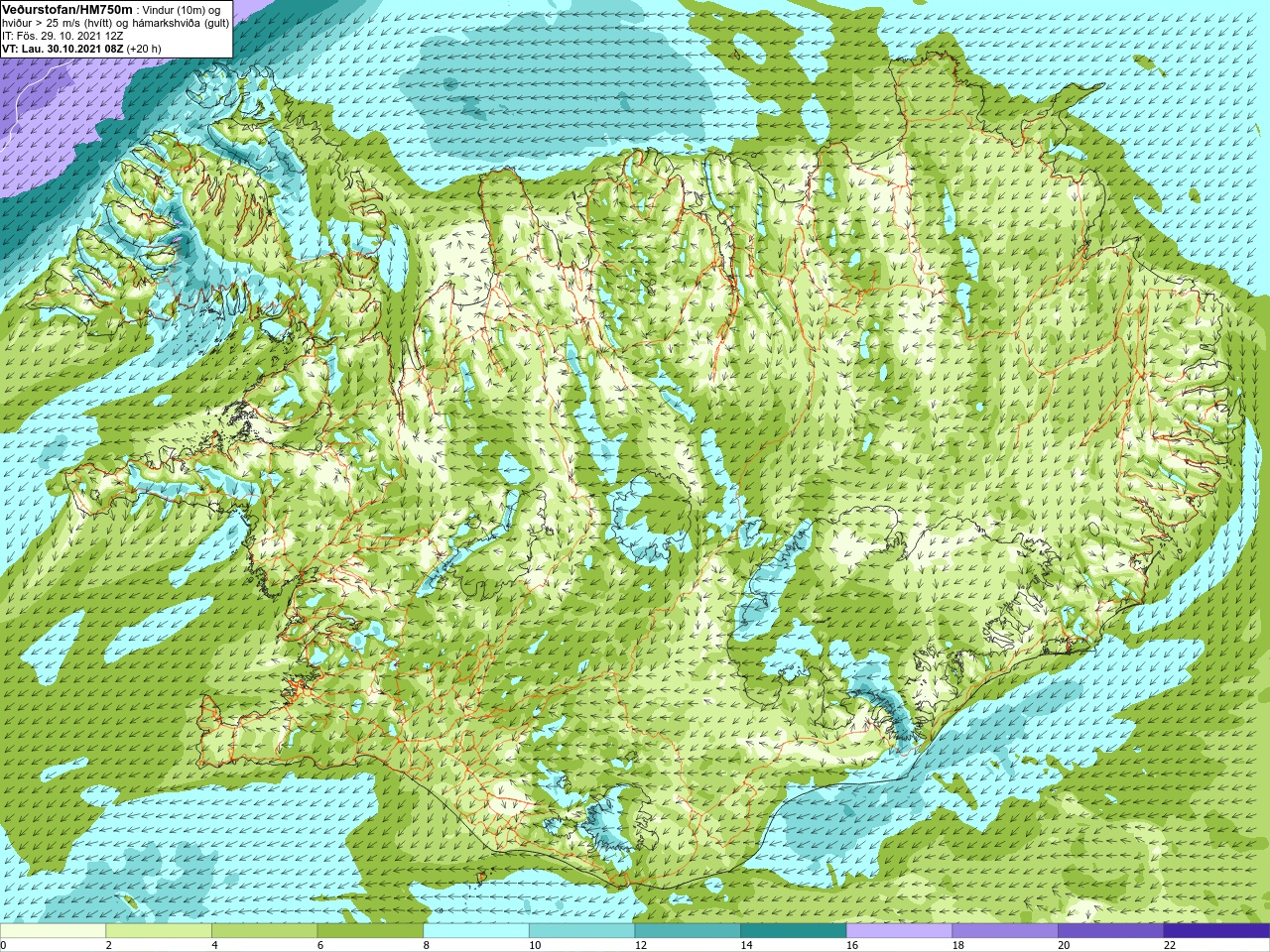Click the 'IT: Fös. 29. 10. 2021 12Z' line
Screen dimensions: 1270x952
pos(63,36)
